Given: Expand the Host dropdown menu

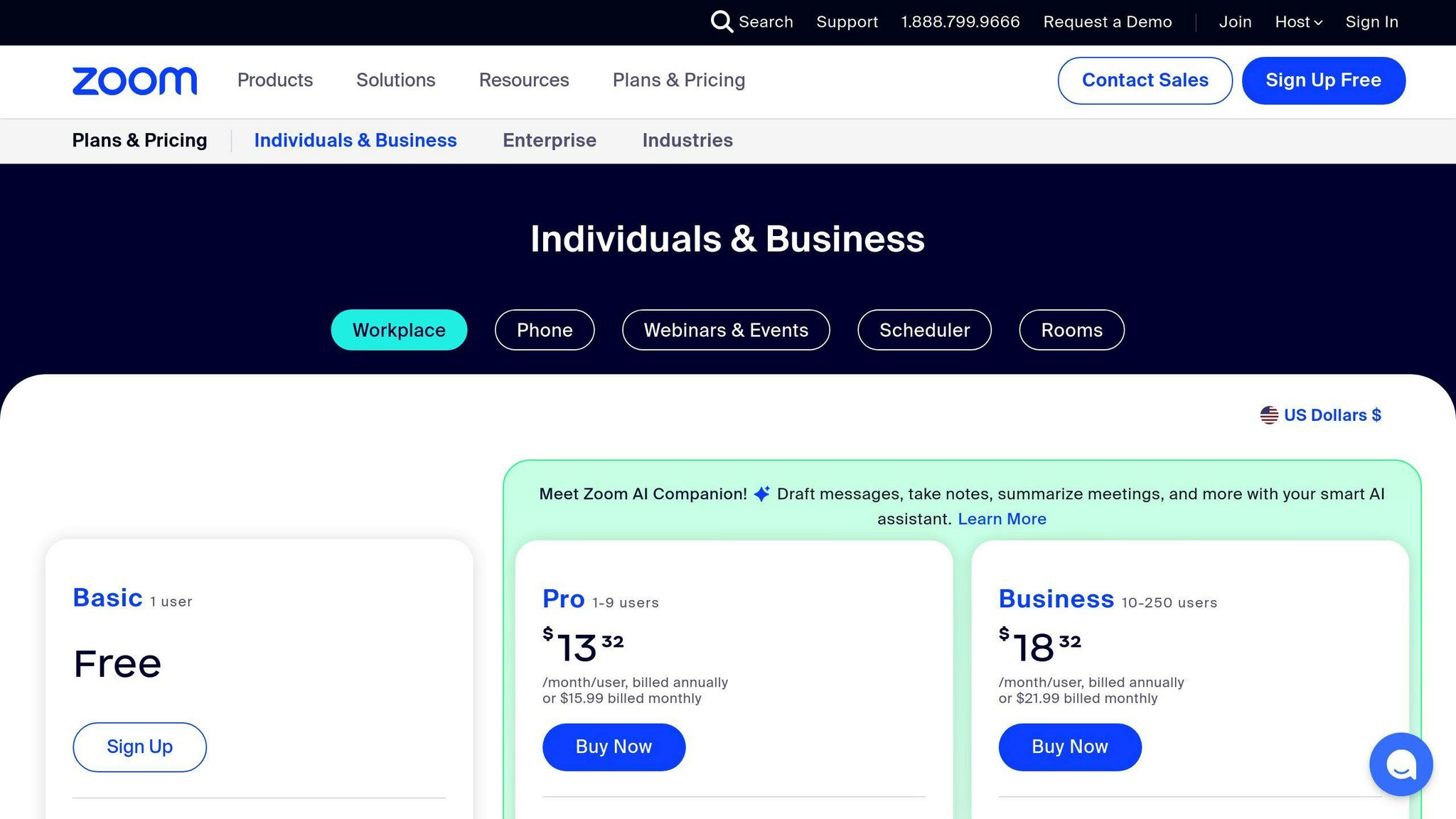Looking at the screenshot, I should click(1298, 22).
